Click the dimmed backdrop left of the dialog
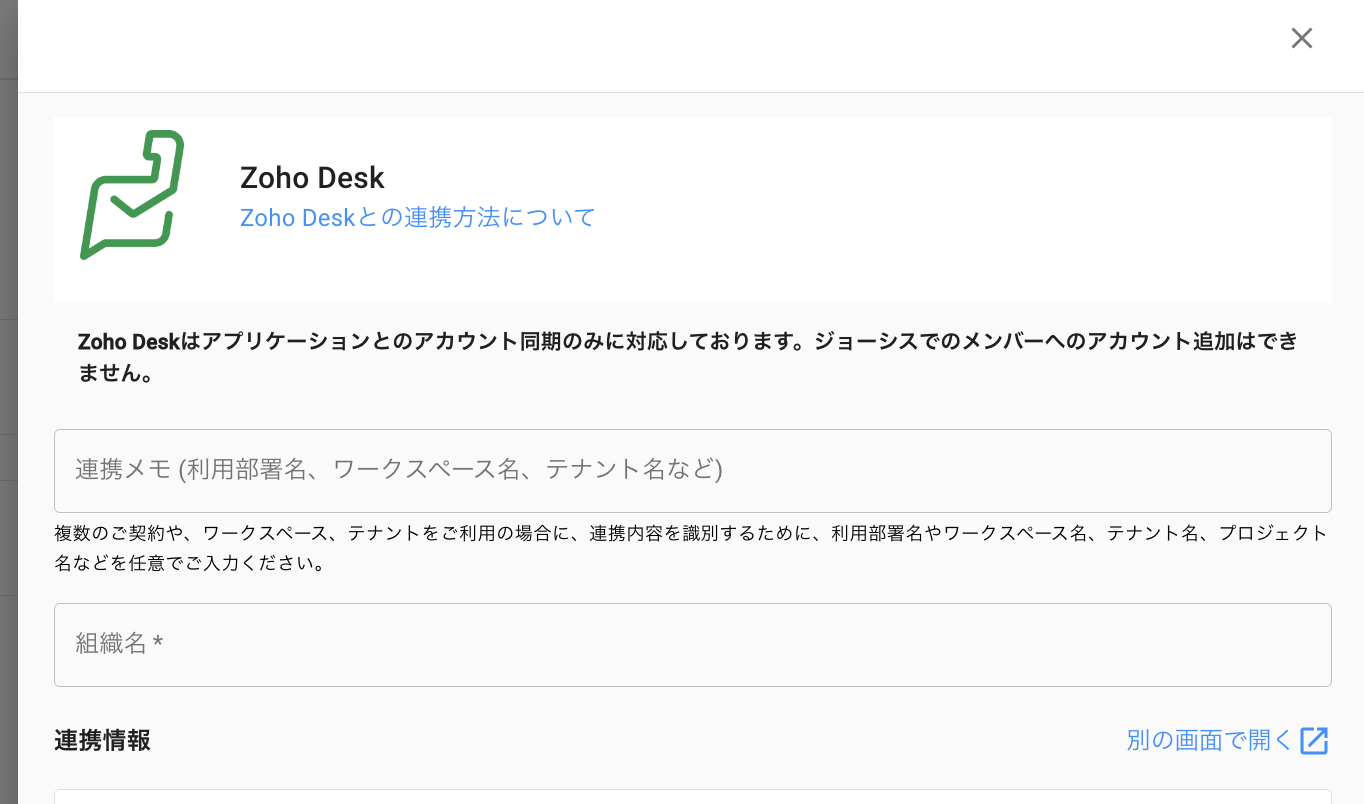Screen dimensions: 1364x804 click(8, 400)
